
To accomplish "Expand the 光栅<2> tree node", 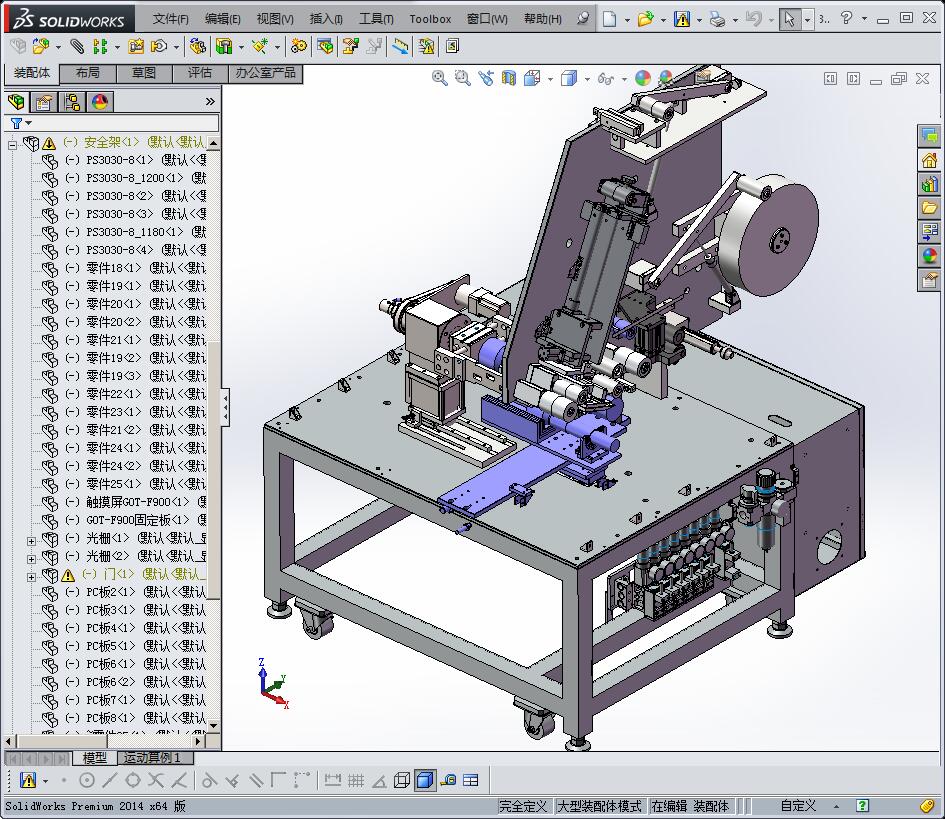I will tap(31, 559).
